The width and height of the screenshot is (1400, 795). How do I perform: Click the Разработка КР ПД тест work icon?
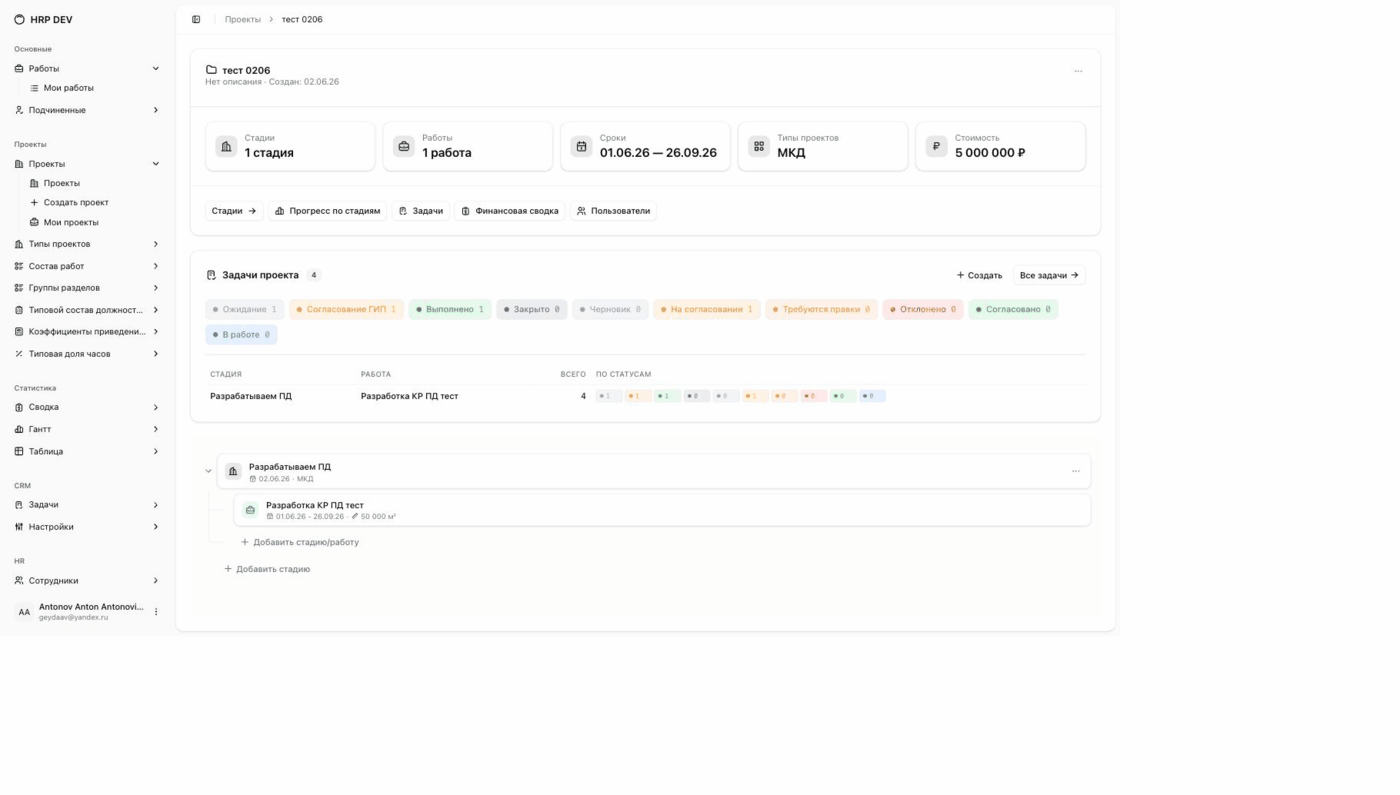click(250, 510)
